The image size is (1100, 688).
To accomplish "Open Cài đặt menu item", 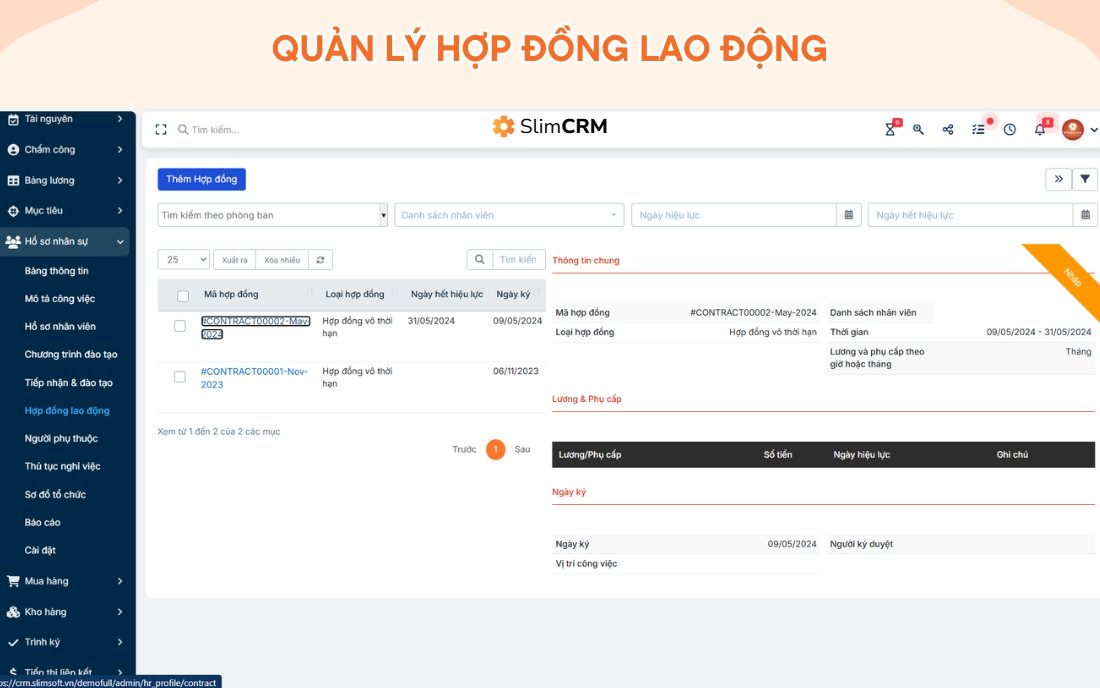I will [x=40, y=551].
